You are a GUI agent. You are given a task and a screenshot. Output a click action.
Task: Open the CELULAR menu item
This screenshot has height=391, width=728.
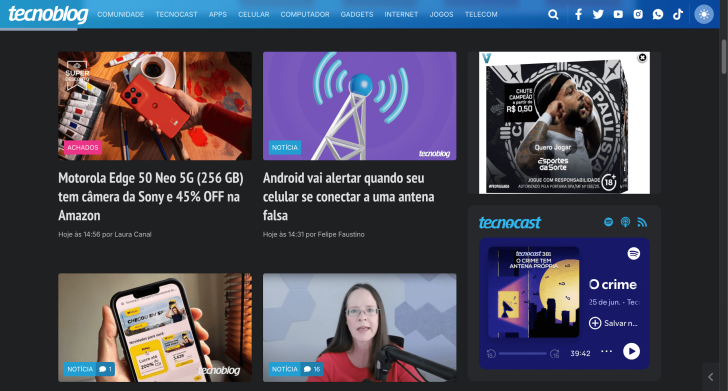[x=254, y=14]
